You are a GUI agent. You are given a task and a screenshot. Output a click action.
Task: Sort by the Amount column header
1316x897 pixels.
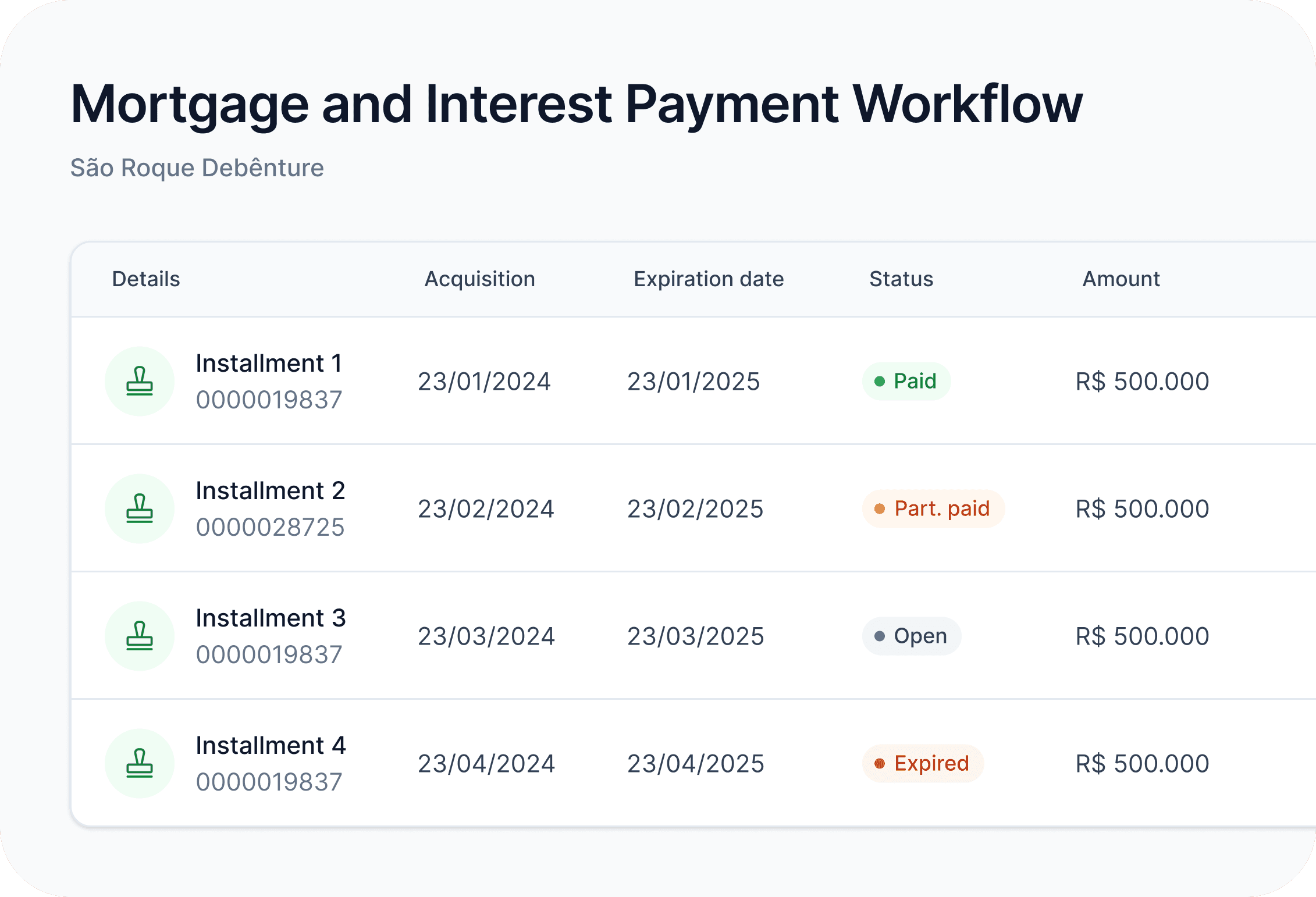pyautogui.click(x=1121, y=279)
